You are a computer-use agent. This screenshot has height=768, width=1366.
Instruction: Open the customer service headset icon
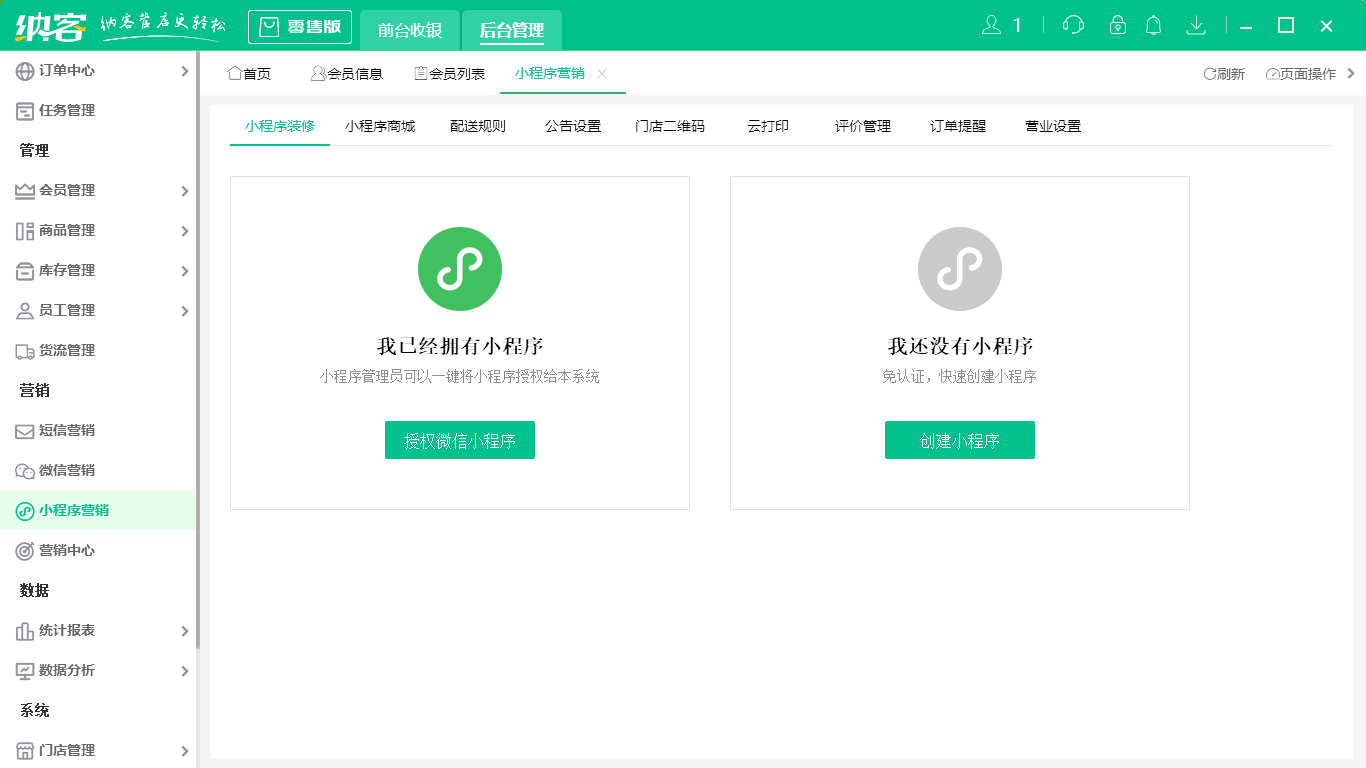(x=1072, y=25)
